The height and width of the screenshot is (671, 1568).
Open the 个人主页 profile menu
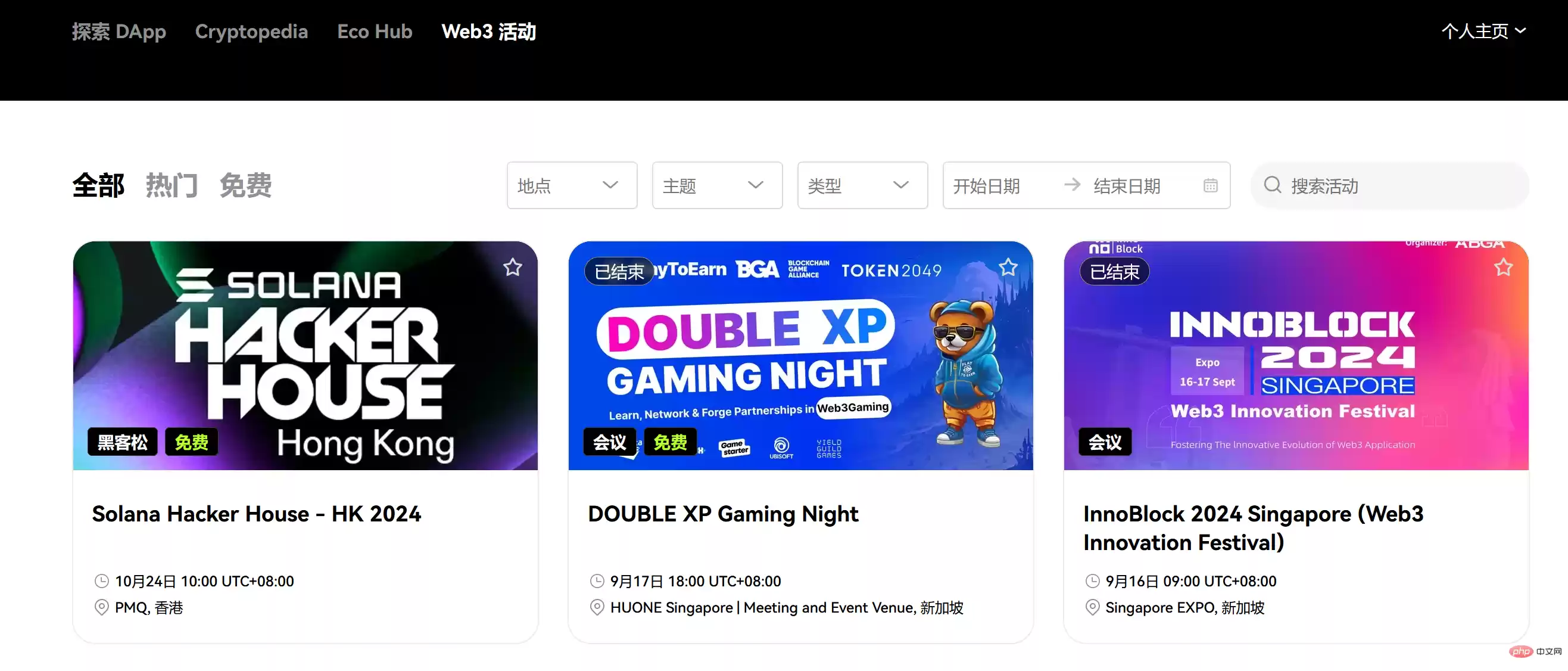[x=1483, y=31]
